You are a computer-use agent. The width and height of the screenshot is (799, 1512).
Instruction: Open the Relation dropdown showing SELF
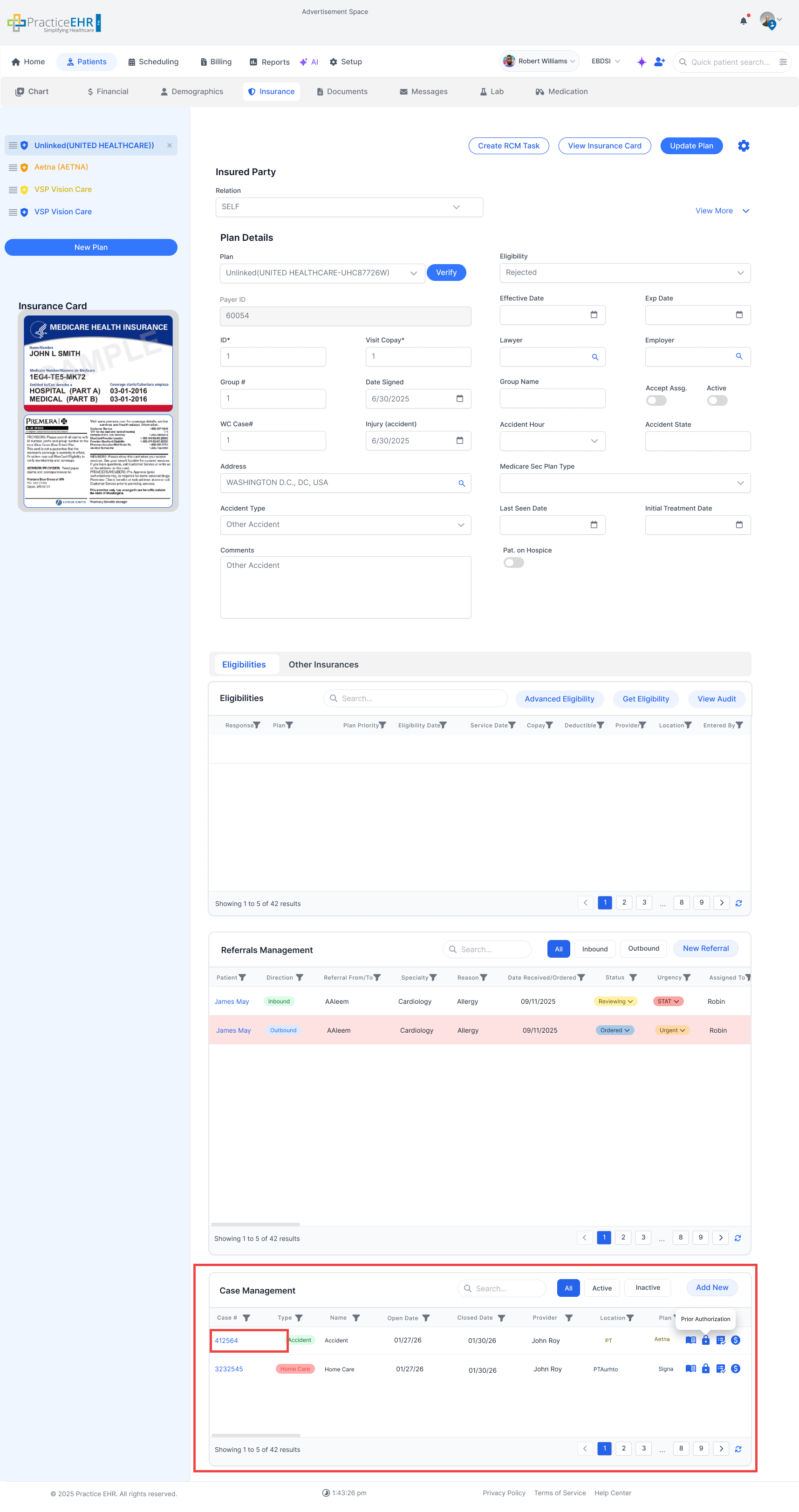349,207
